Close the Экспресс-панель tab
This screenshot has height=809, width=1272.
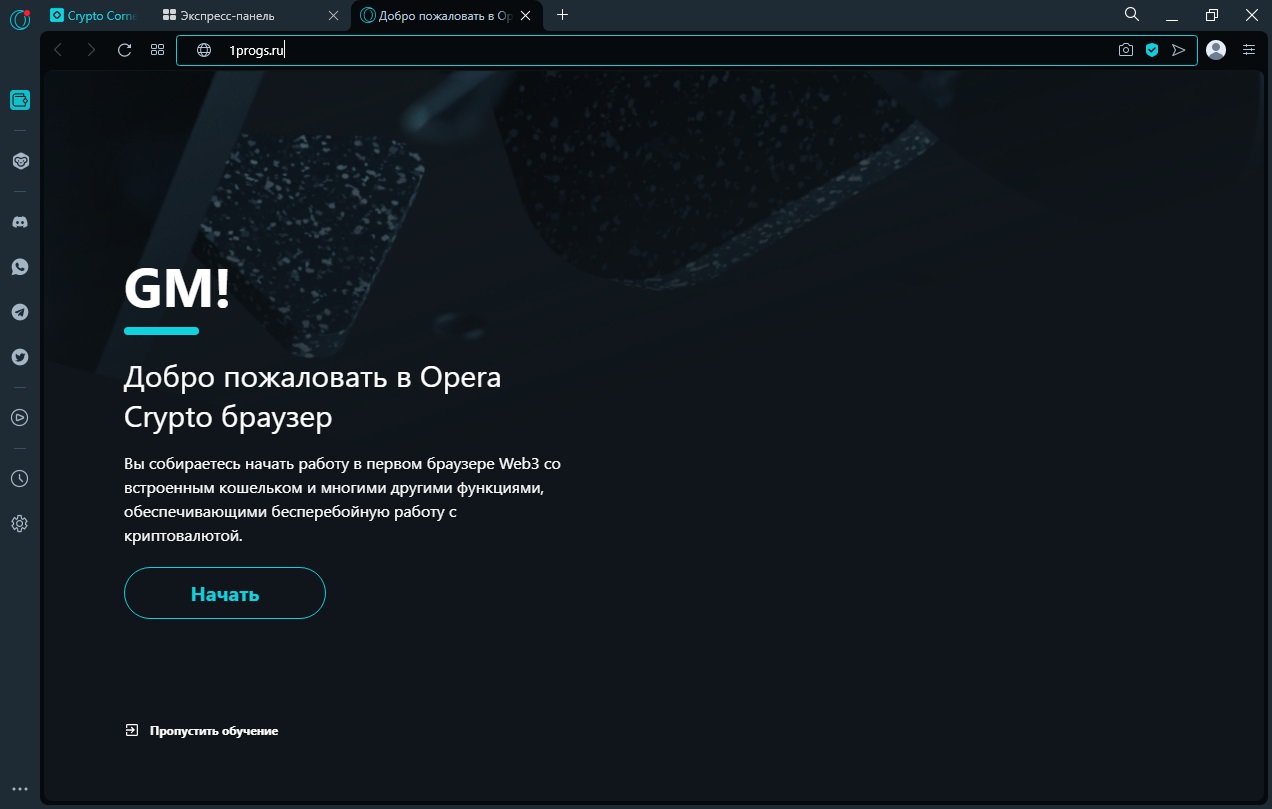(x=334, y=16)
